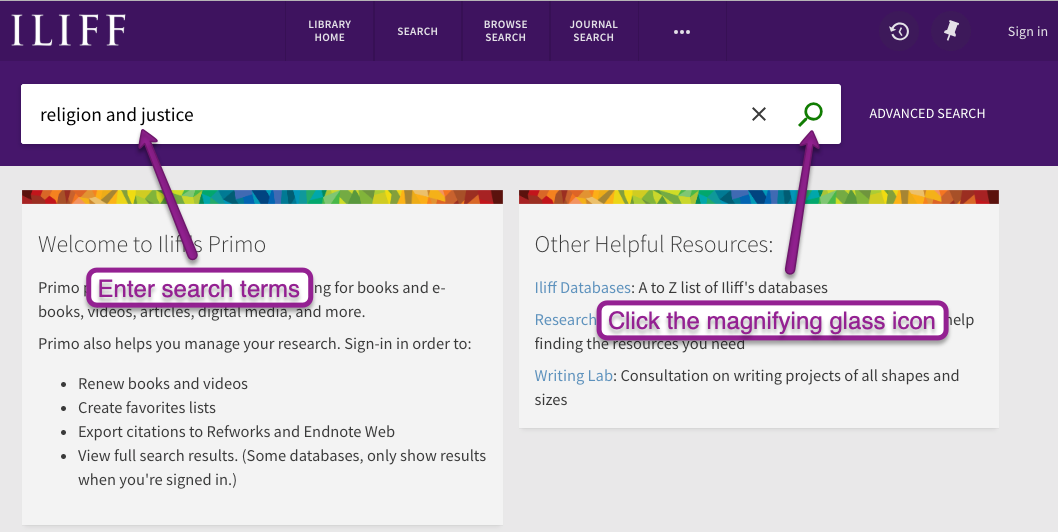Open Advanced Search
Screen dimensions: 1058x532
click(x=927, y=114)
